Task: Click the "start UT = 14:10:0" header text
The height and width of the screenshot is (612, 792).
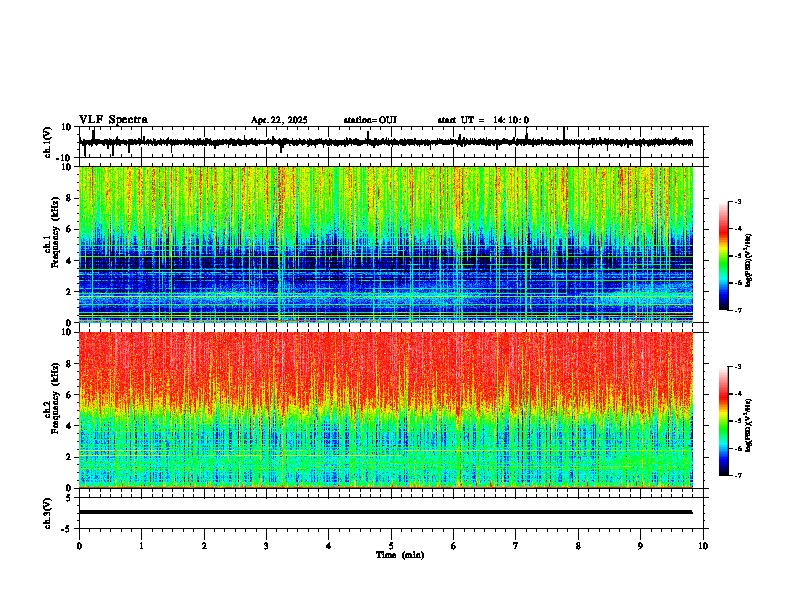Action: click(x=483, y=120)
